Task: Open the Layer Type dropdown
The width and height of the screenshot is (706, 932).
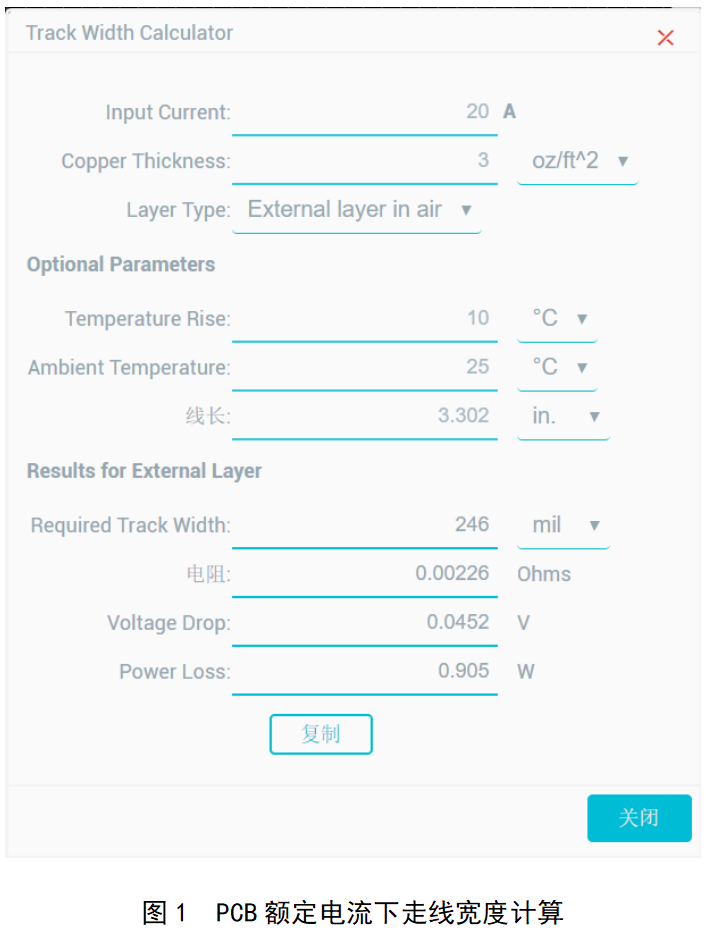Action: (x=357, y=210)
